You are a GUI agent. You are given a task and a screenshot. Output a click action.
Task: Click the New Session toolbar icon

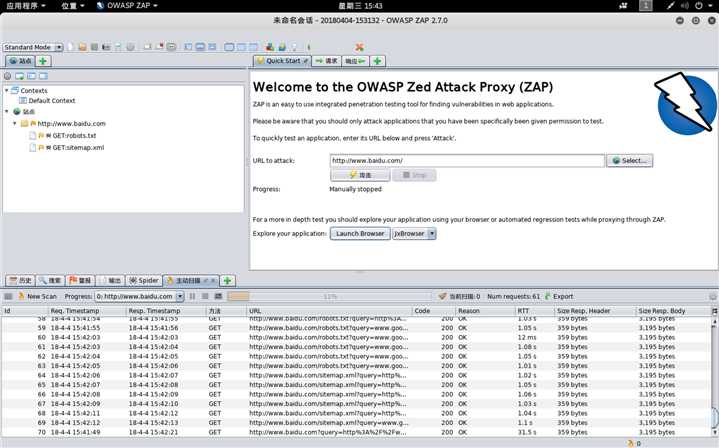[70, 47]
